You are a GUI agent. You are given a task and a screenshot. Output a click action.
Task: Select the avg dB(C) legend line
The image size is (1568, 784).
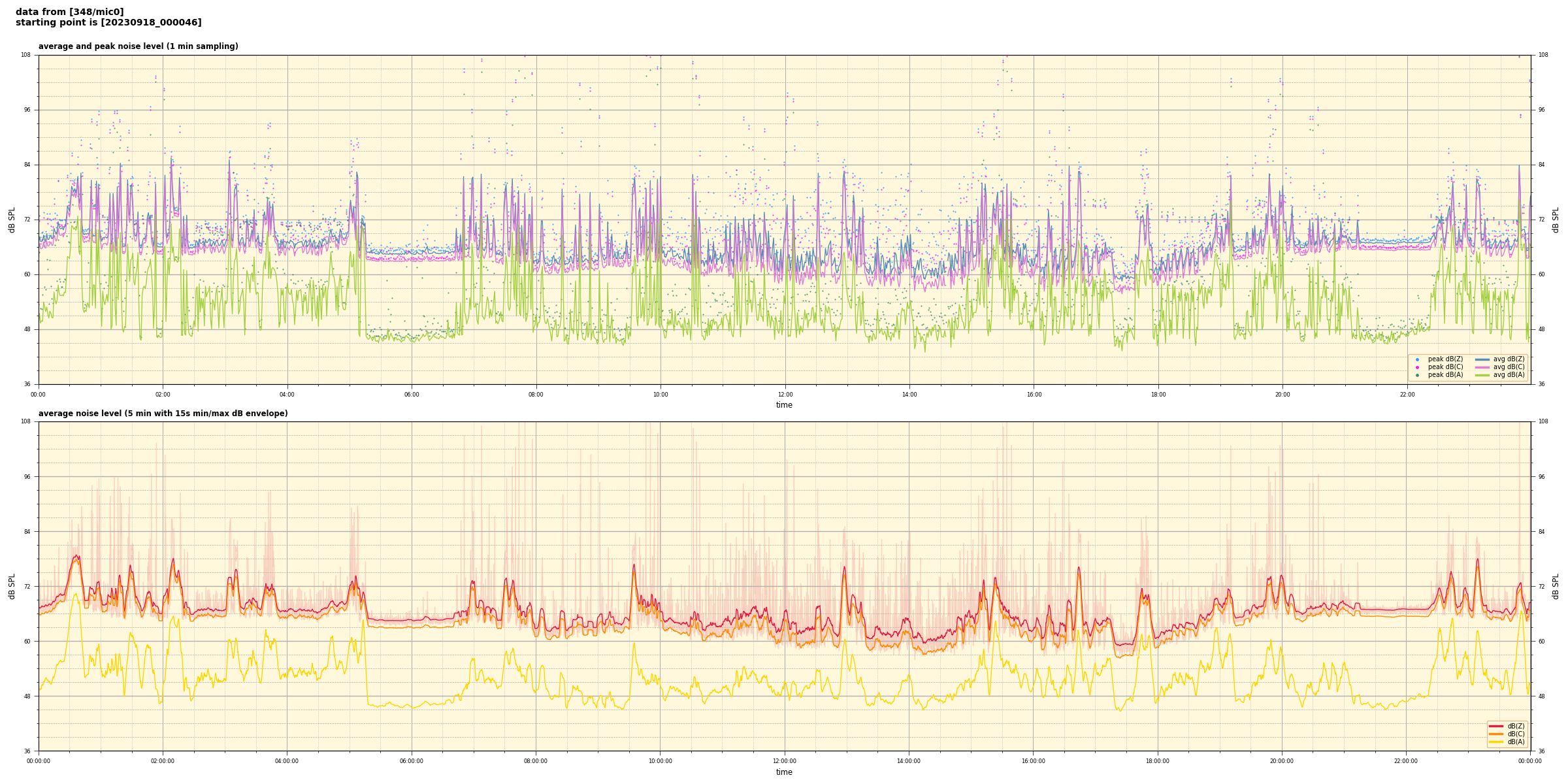pyautogui.click(x=1482, y=367)
